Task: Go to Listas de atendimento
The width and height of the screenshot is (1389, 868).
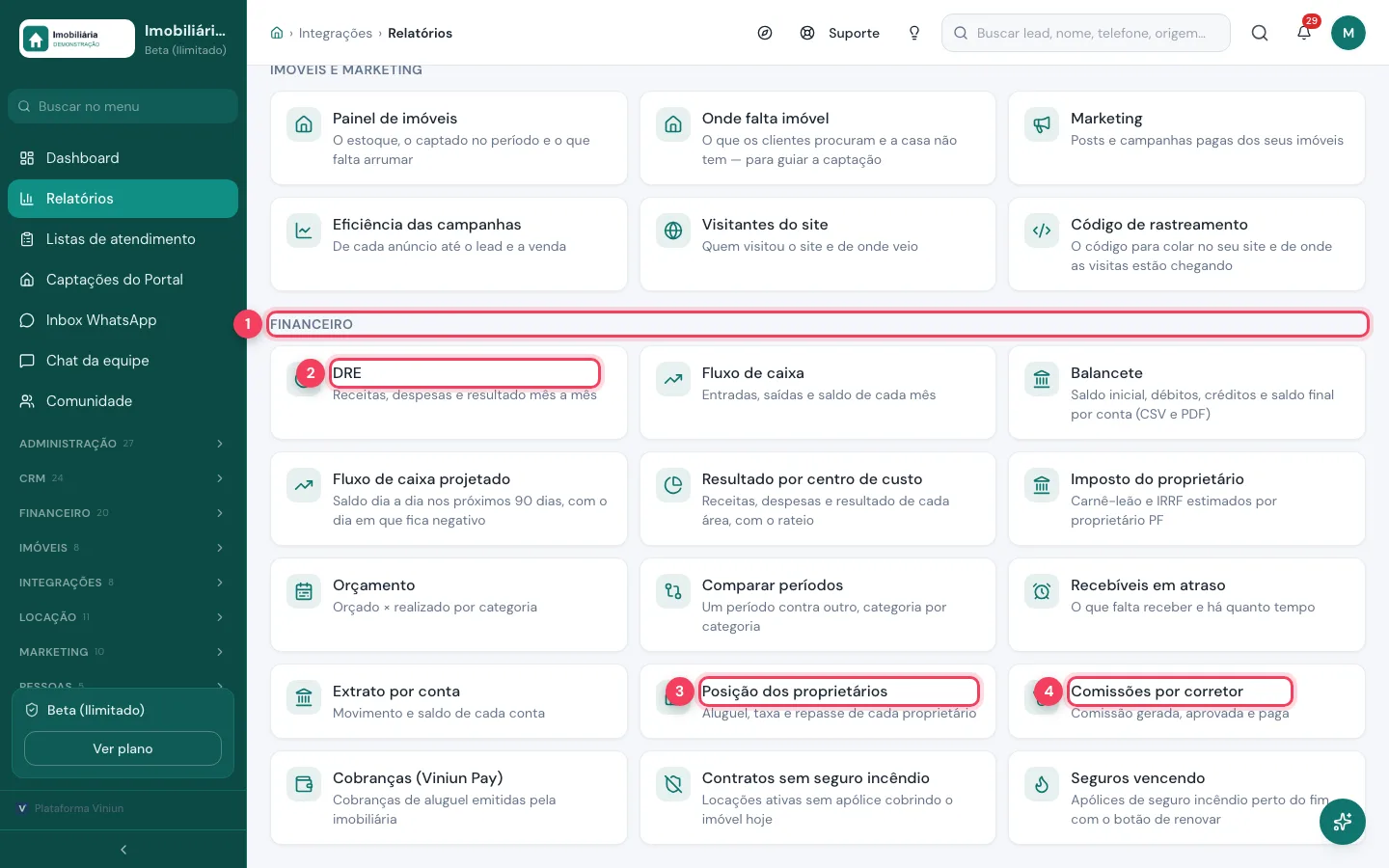Action: pos(123,239)
